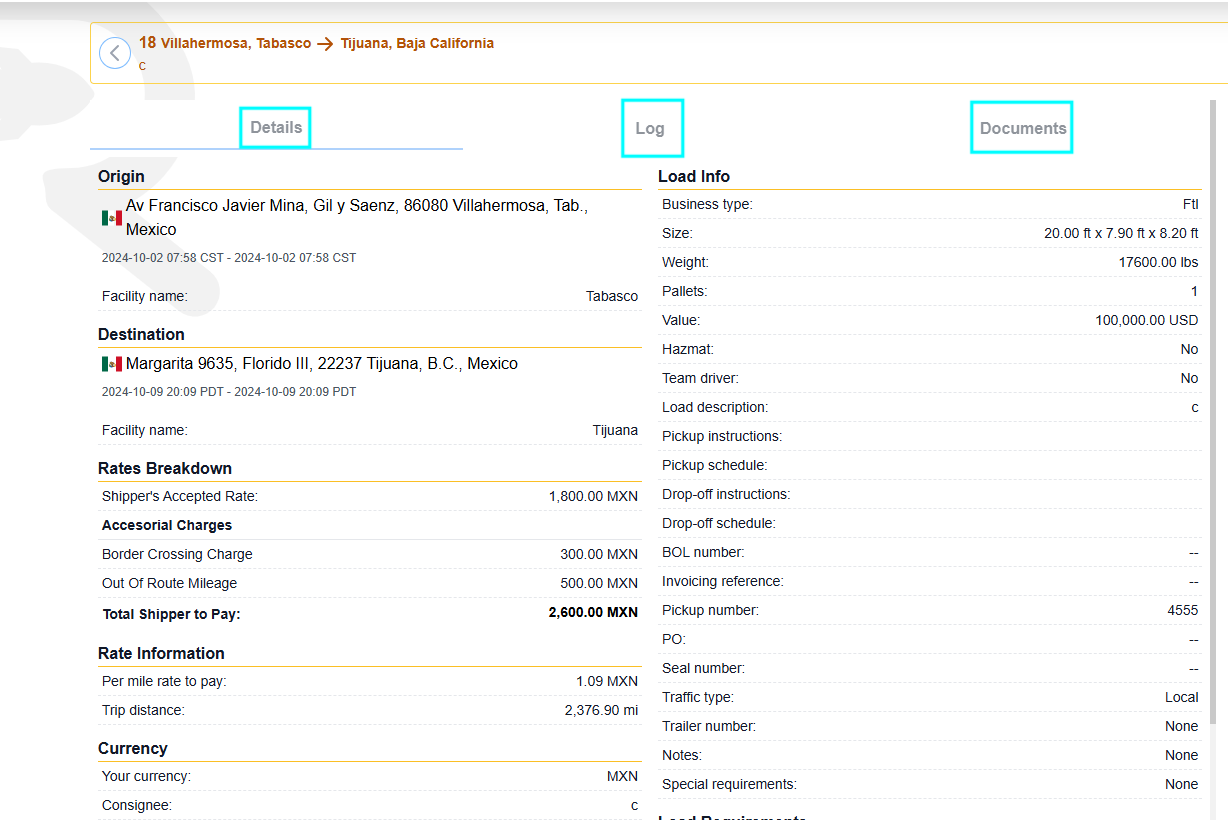Click the Pallets label

(x=685, y=291)
